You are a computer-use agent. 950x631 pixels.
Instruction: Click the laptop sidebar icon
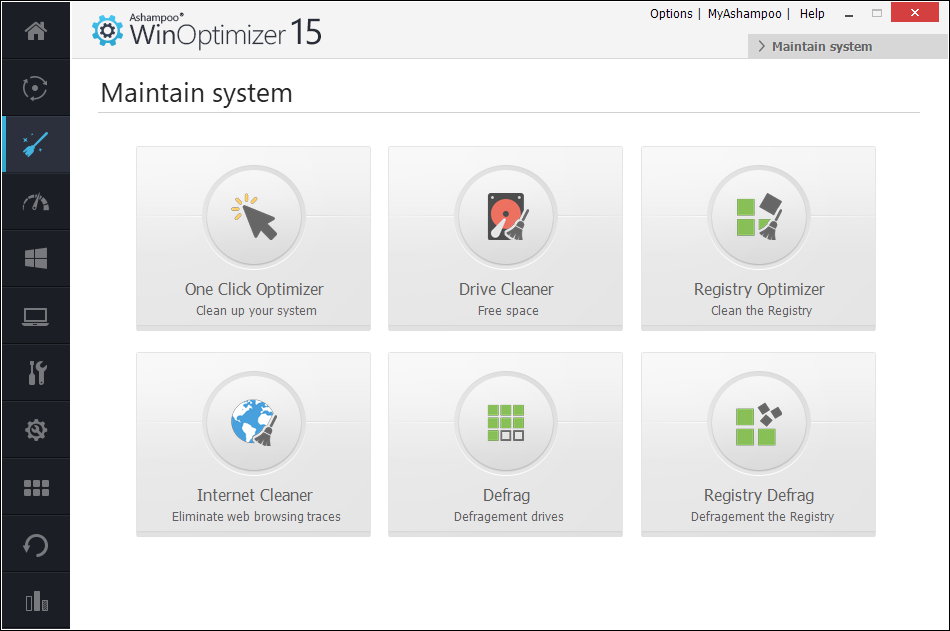[36, 317]
